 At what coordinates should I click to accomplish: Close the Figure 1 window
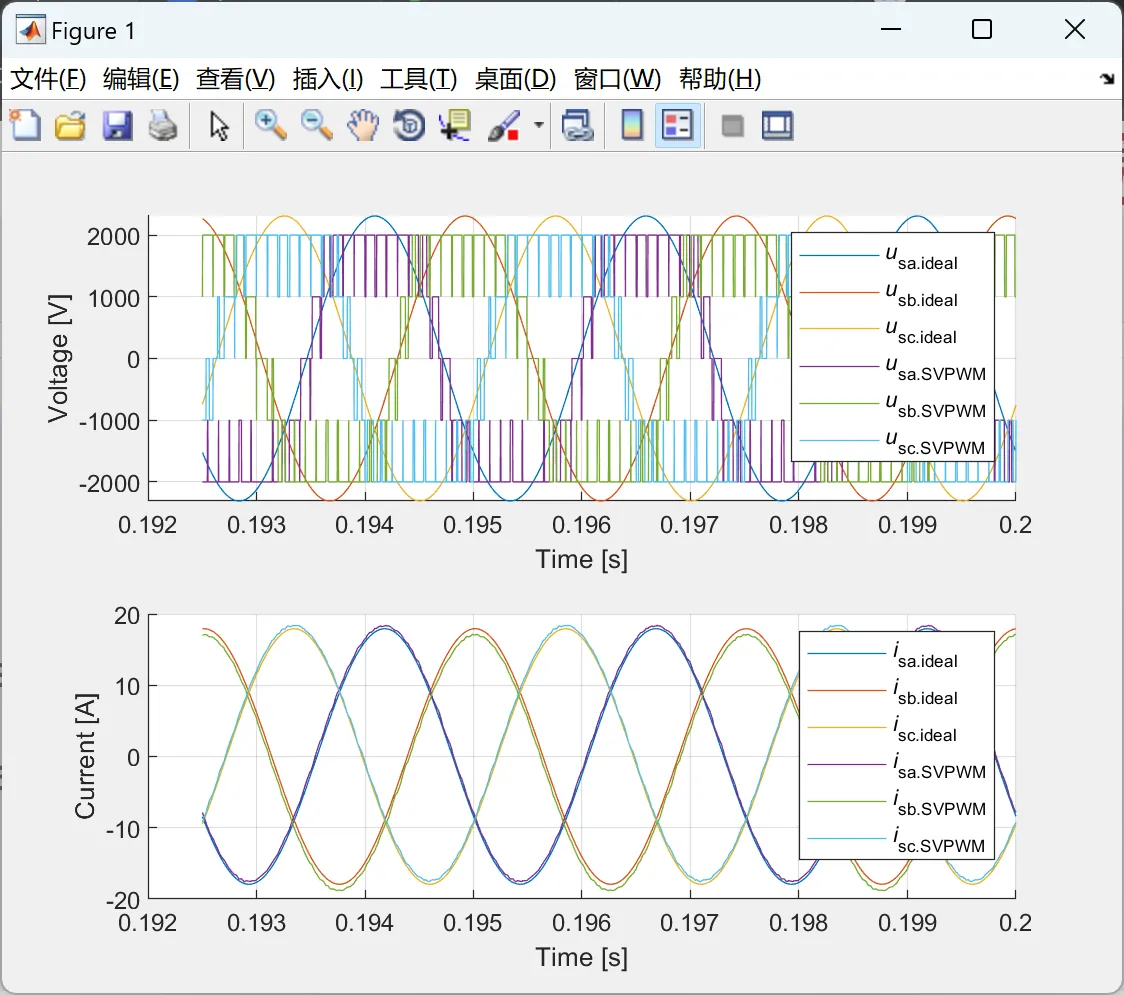(1075, 29)
